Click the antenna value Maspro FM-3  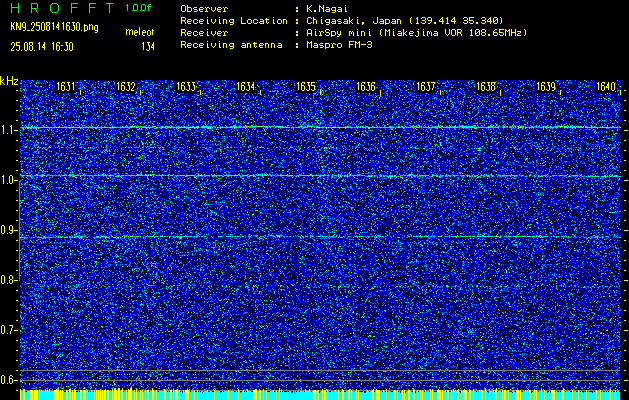(339, 45)
